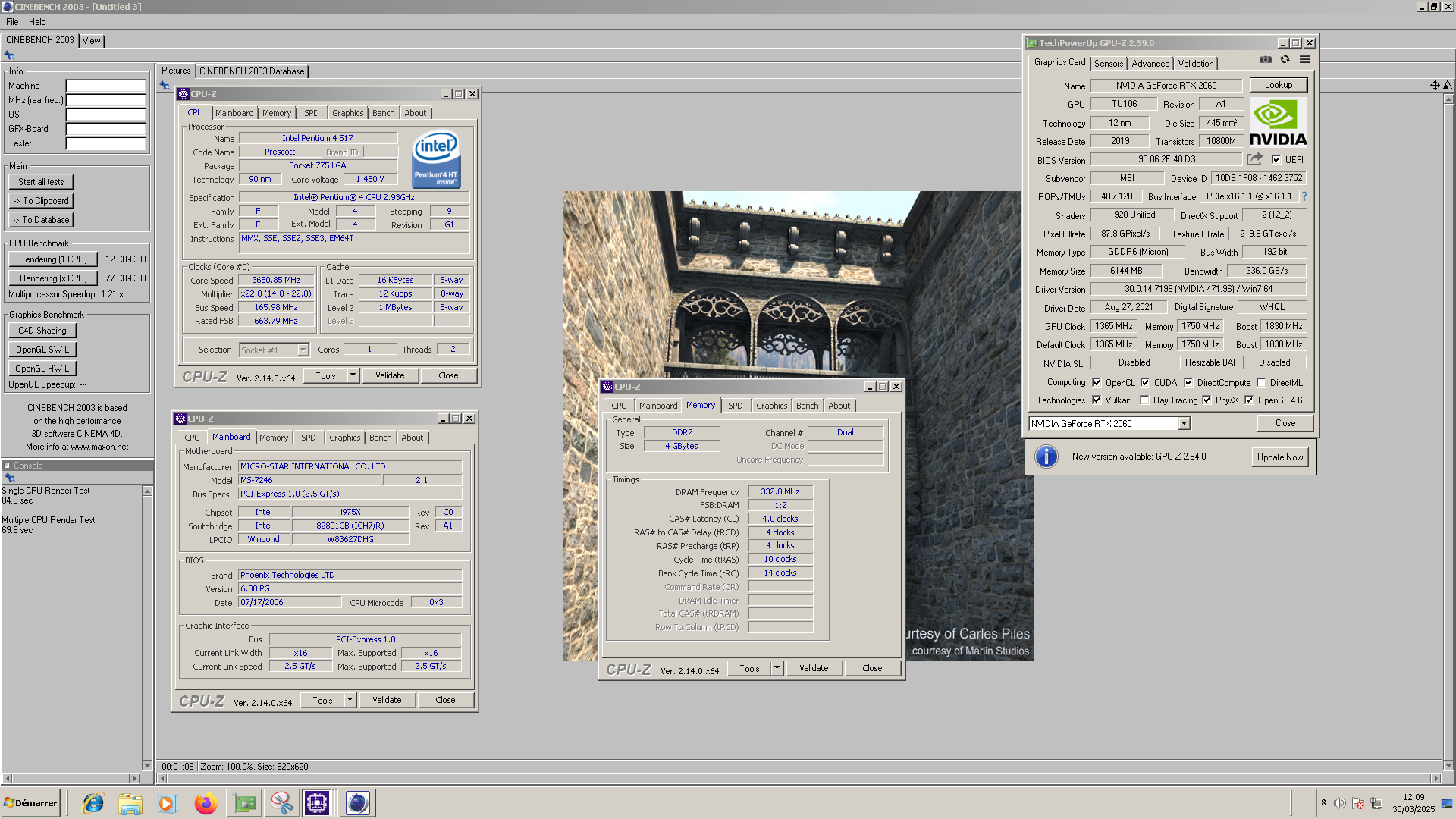Open the Help menu in CINEBENCH

tap(37, 22)
